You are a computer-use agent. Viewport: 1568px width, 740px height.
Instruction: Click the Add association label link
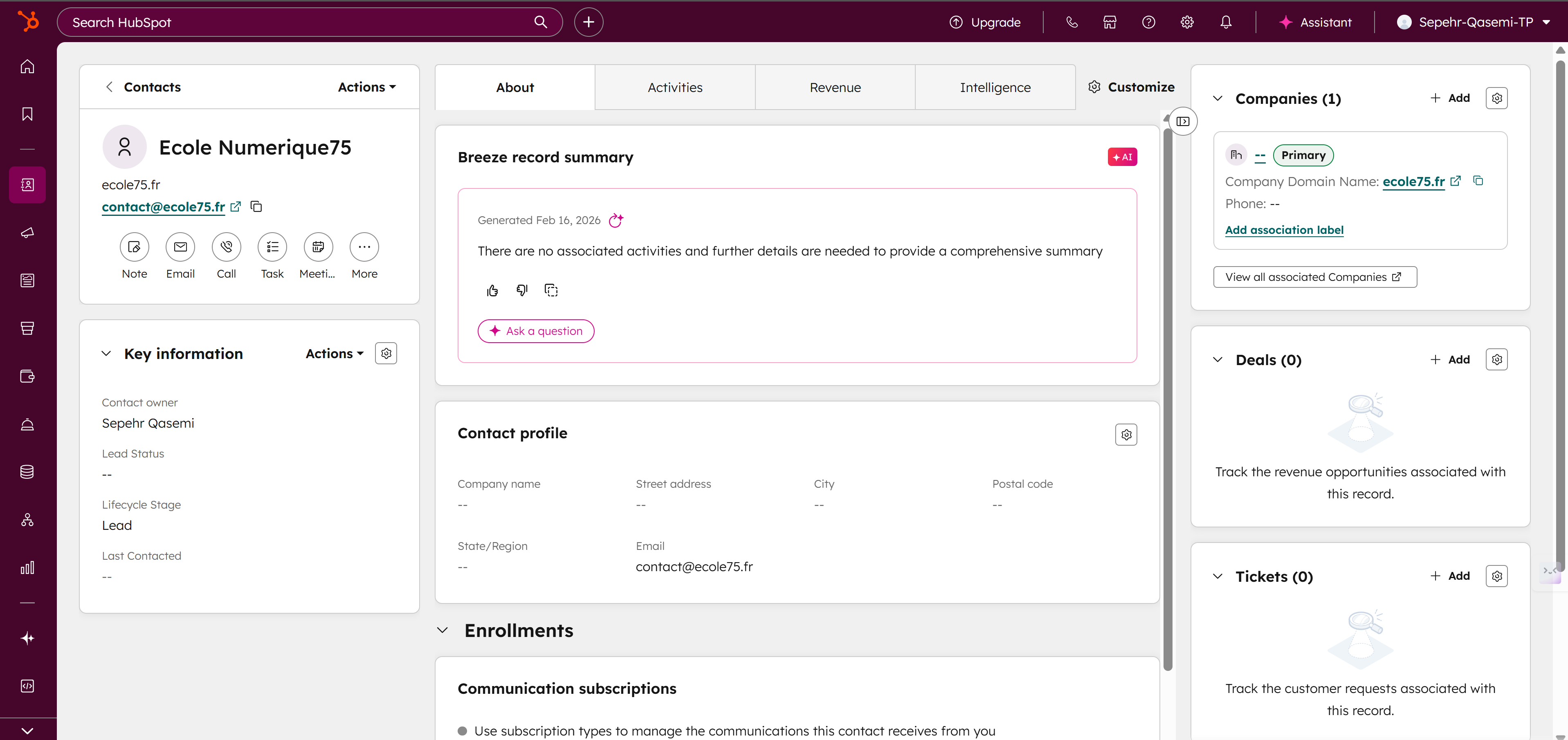tap(1284, 230)
